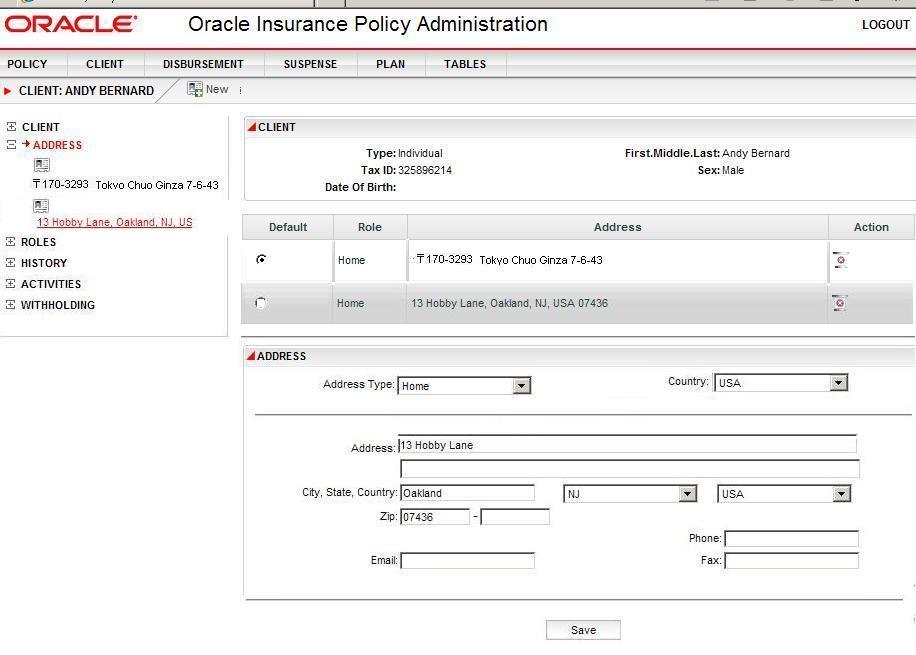The height and width of the screenshot is (655, 916).
Task: Set Tokyo Chuo Ginza address as default
Action: click(261, 259)
